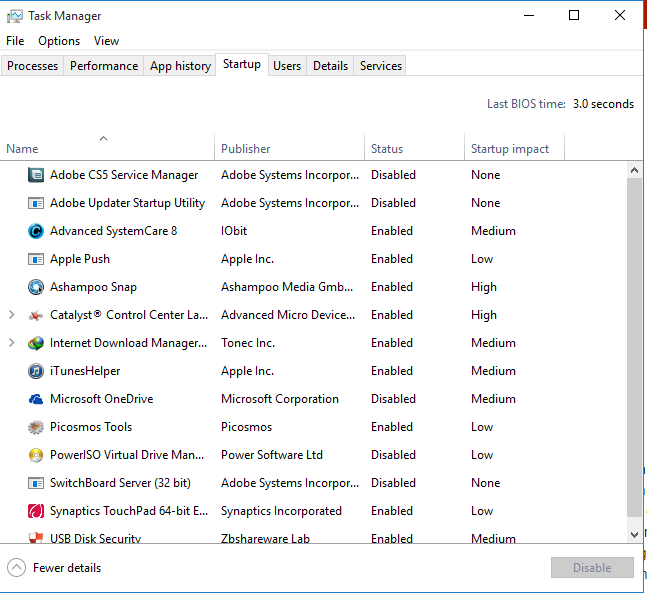Click the Picosmos Tools gear icon
The image size is (647, 594).
(x=36, y=427)
